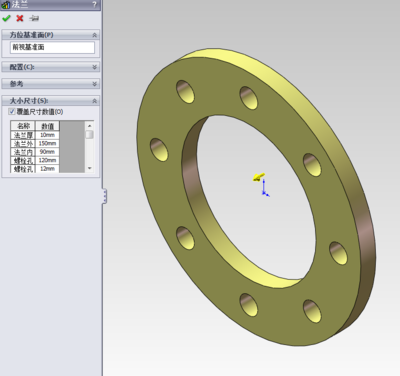This screenshot has height=376, width=400.
Task: Select the 法兰外 name cell
Action: click(23, 144)
